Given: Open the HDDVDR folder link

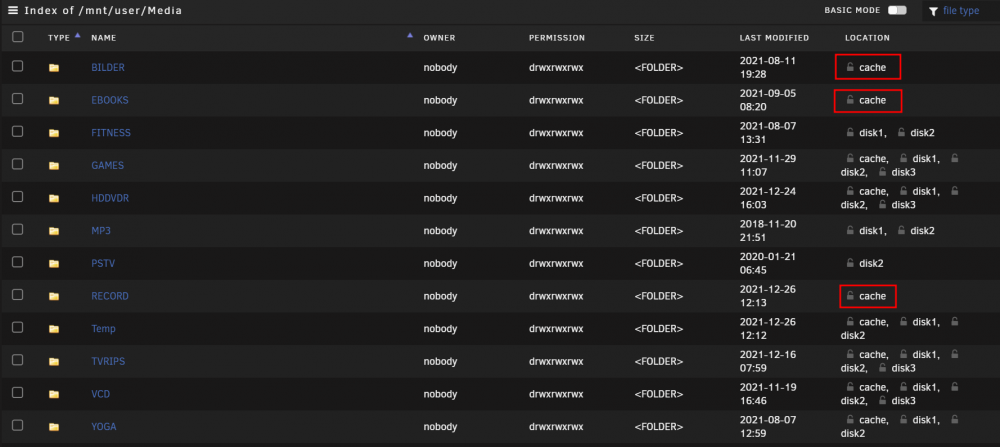Looking at the screenshot, I should [110, 198].
